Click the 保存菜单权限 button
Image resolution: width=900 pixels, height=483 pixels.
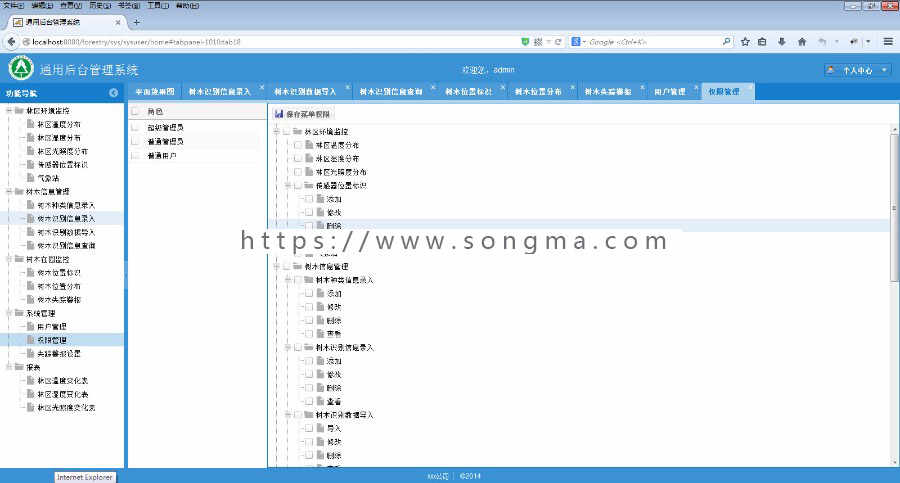303,114
